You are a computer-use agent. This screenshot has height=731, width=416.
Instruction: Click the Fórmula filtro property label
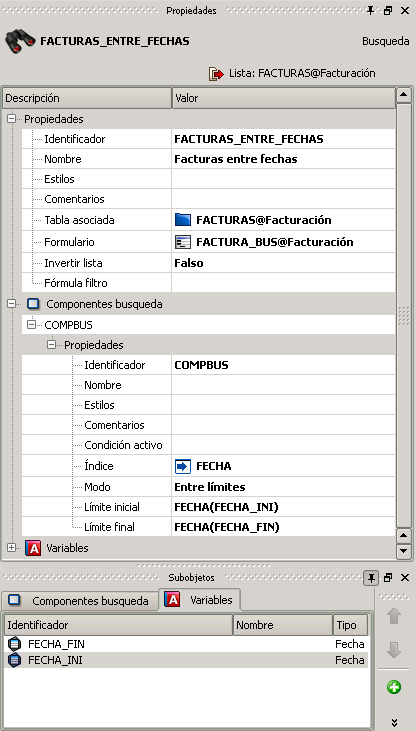click(x=76, y=283)
